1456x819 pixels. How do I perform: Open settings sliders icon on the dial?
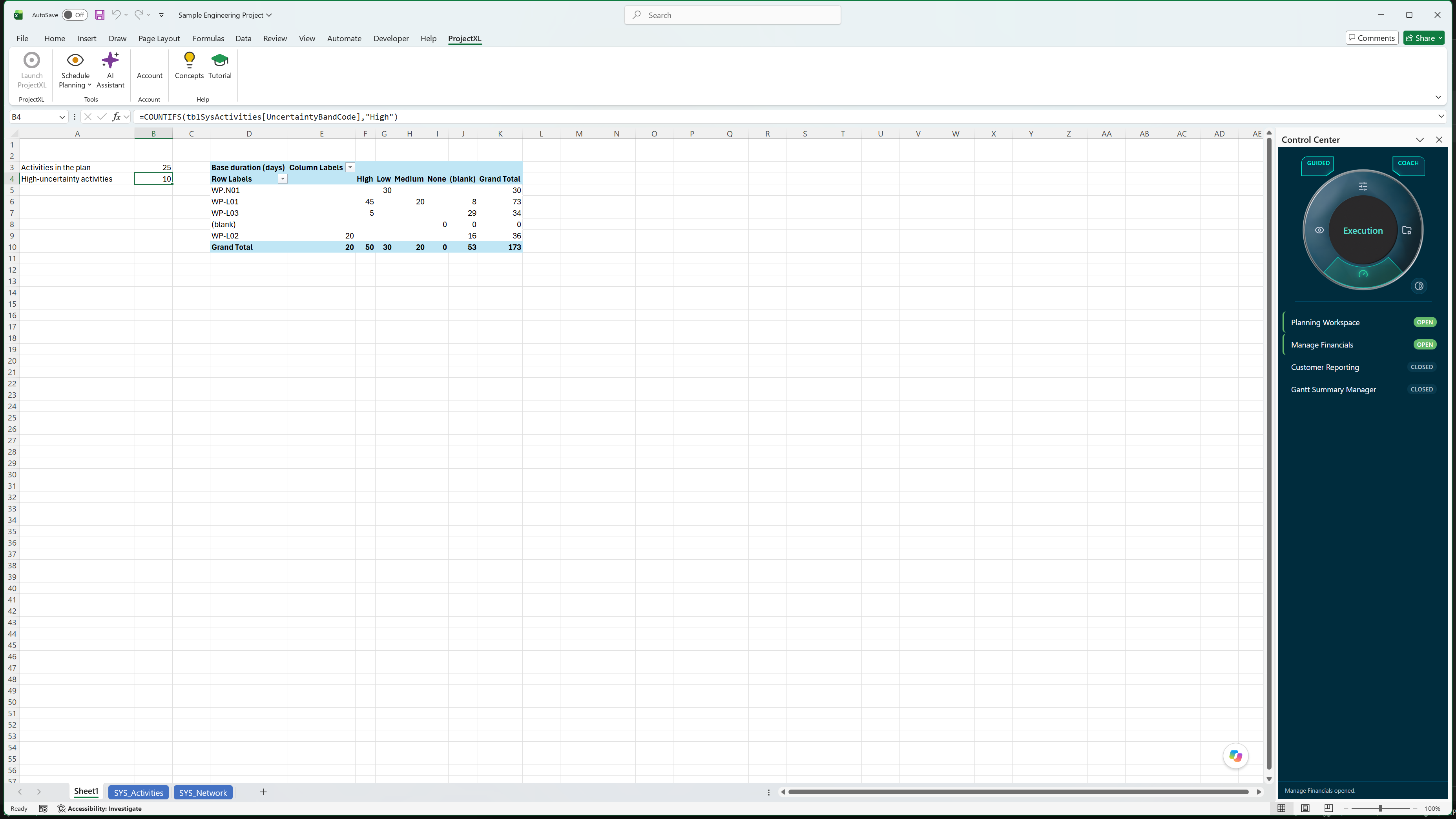pos(1363,186)
